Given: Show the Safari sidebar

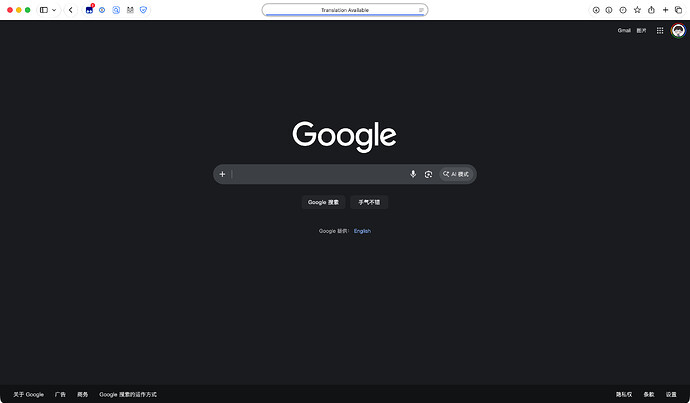Looking at the screenshot, I should click(44, 10).
